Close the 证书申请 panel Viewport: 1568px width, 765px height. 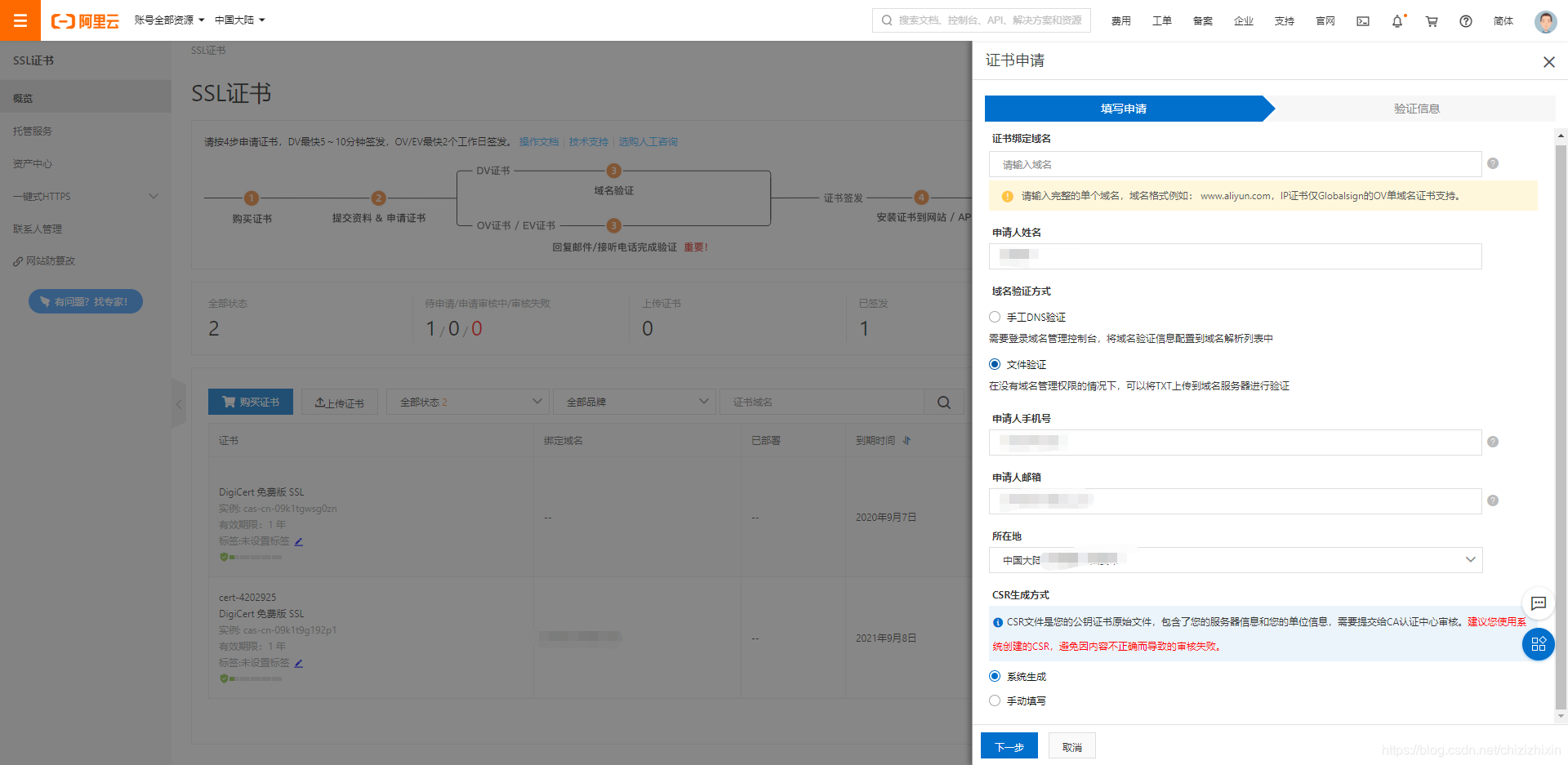tap(1548, 62)
